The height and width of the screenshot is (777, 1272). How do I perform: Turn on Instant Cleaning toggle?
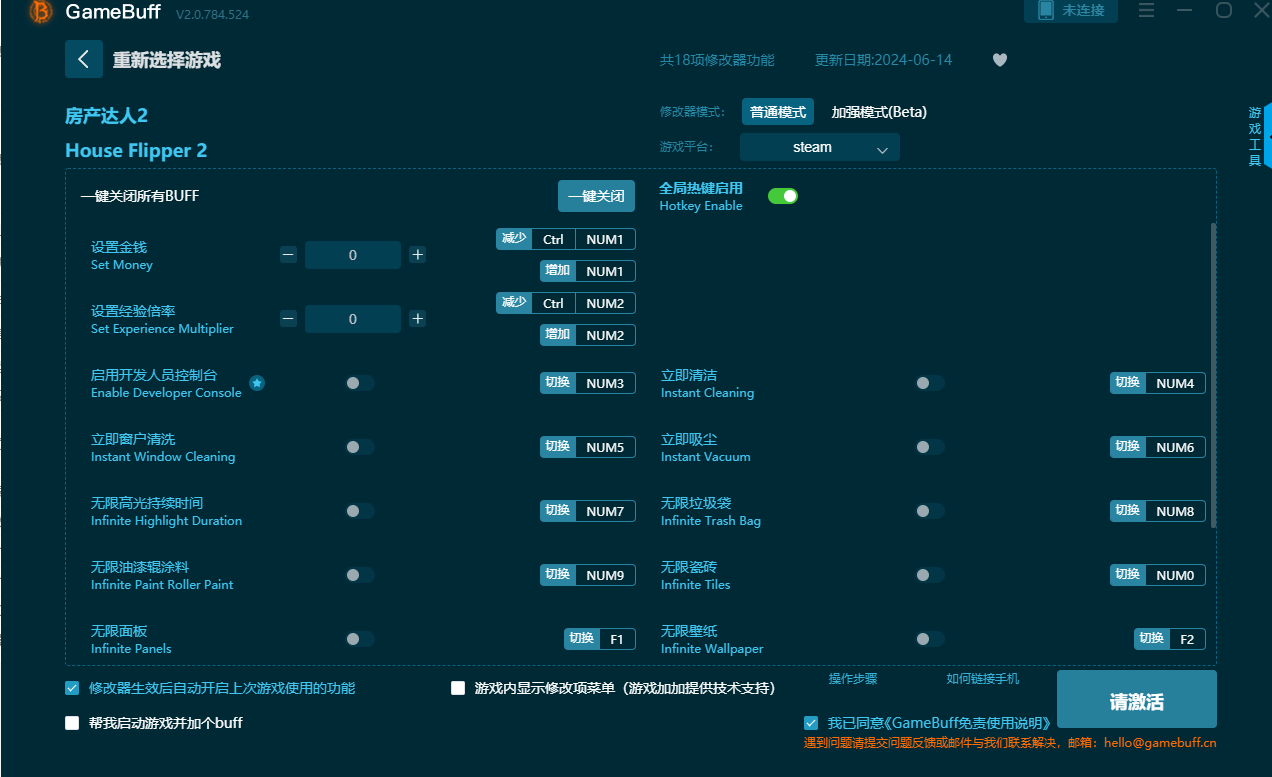(x=930, y=383)
